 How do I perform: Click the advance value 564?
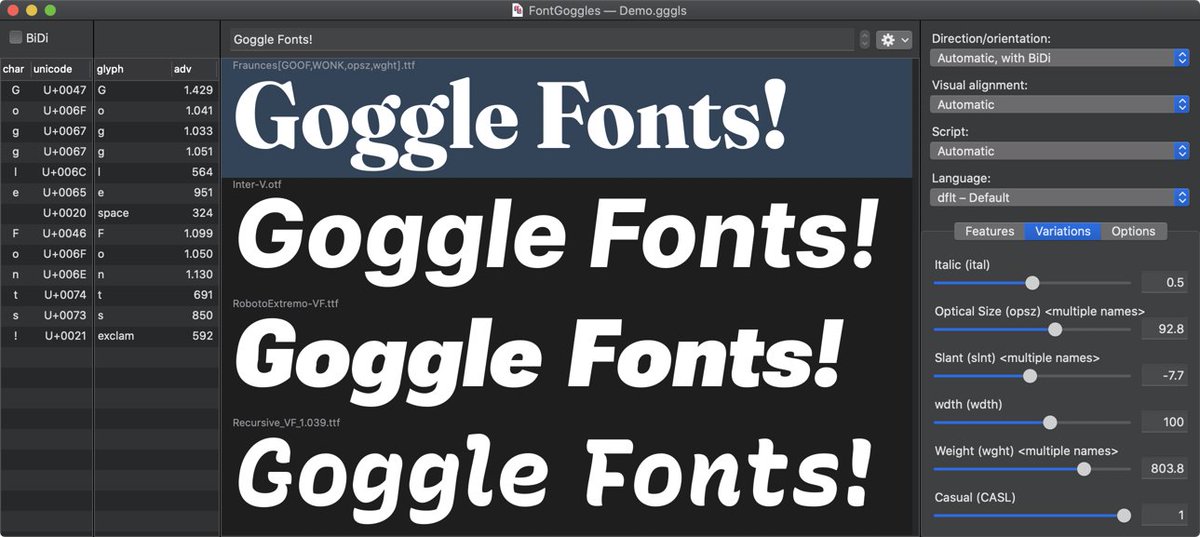point(203,172)
